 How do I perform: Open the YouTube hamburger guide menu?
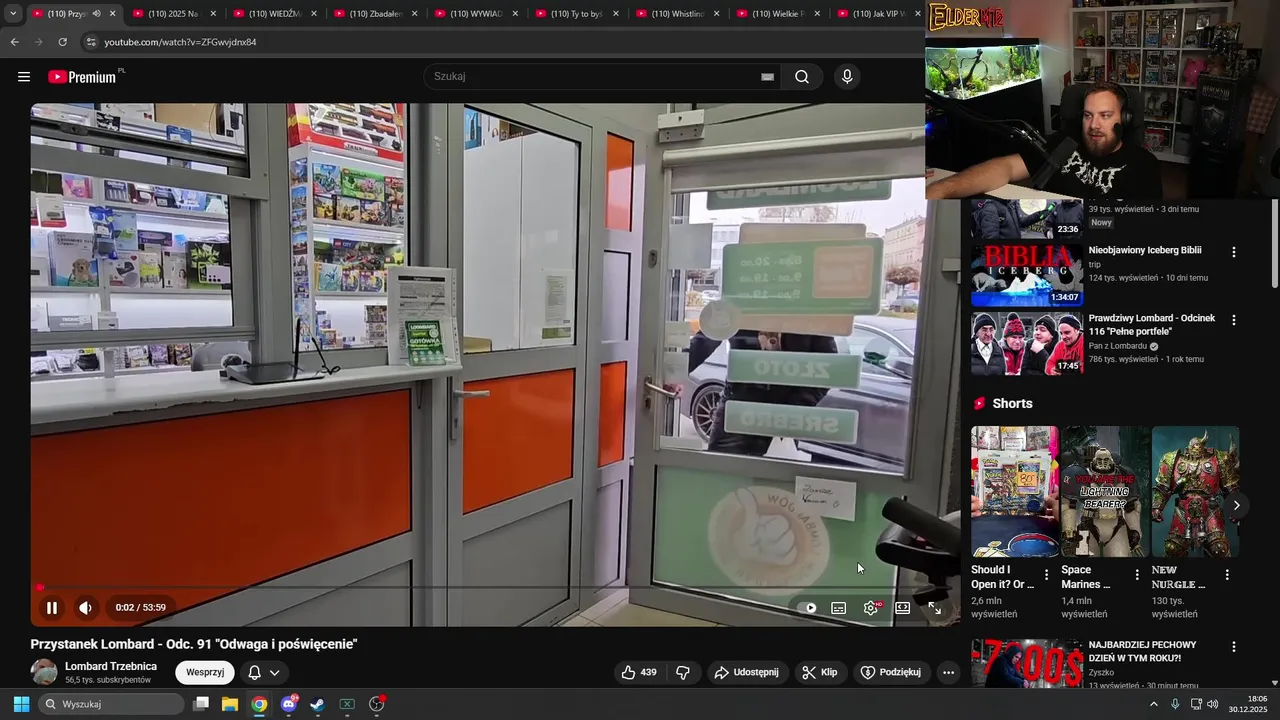click(x=24, y=77)
